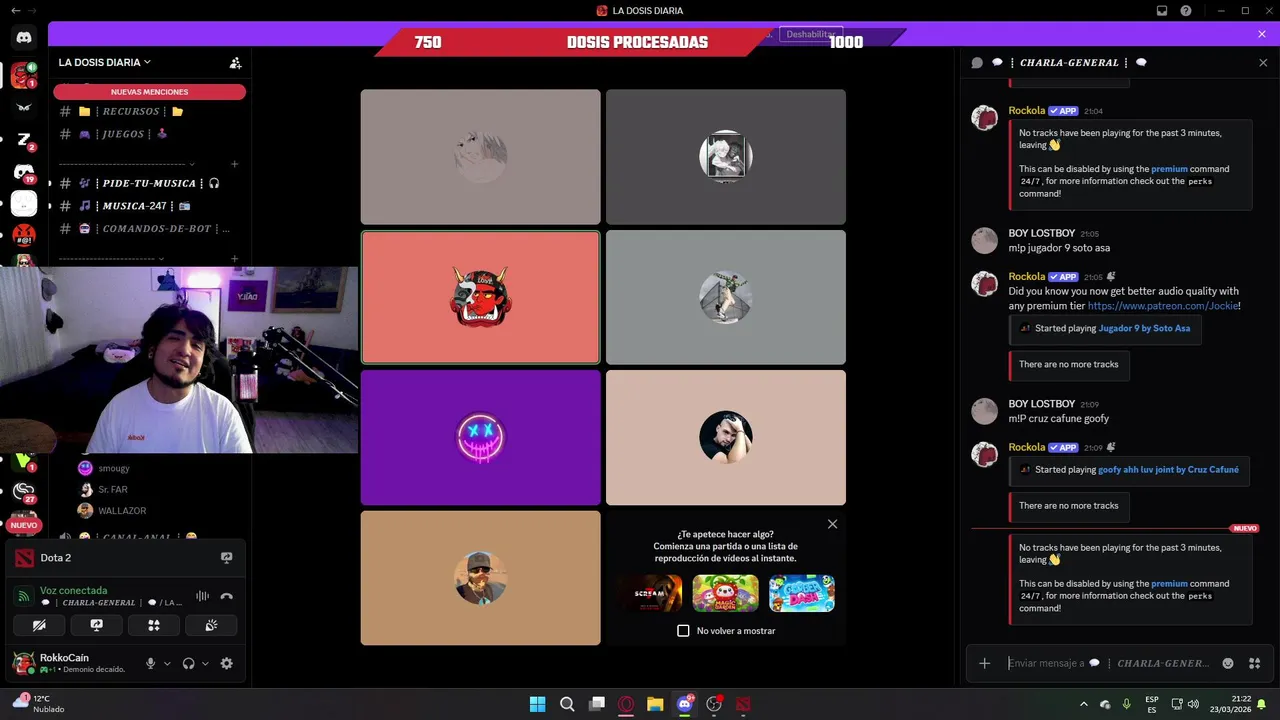Open the Z server with 2 notifications
The image size is (1280, 720).
click(24, 139)
